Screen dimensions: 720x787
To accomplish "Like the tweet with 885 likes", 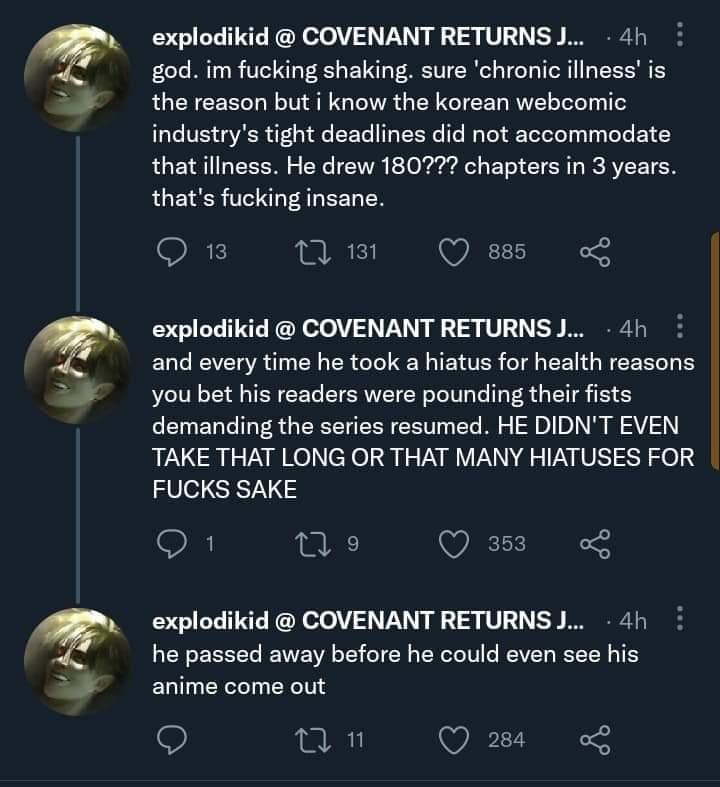I will pos(456,252).
